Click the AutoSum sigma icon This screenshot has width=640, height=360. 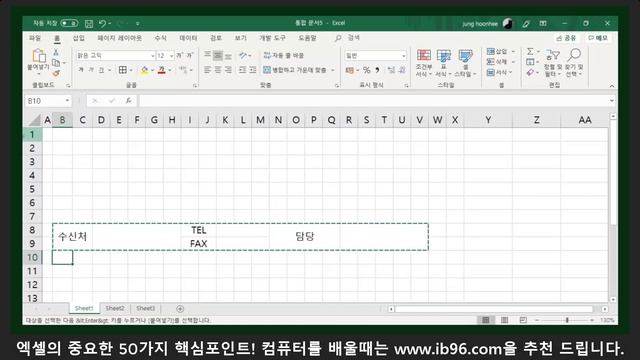[530, 51]
